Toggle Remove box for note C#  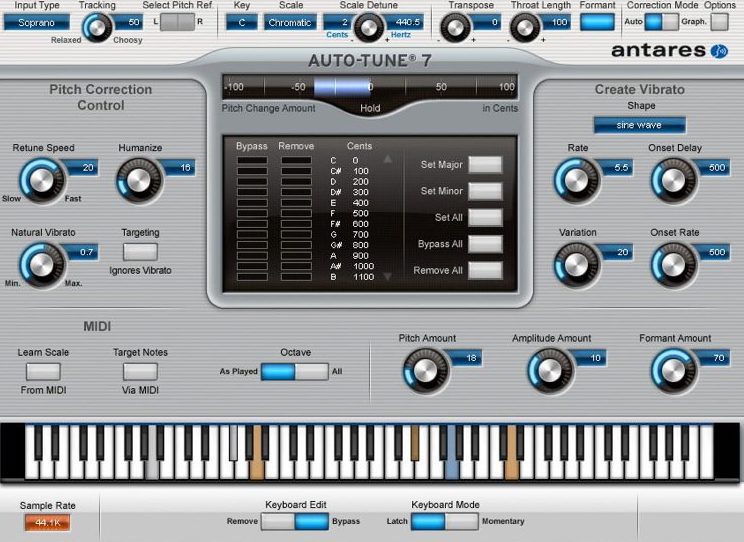point(296,171)
